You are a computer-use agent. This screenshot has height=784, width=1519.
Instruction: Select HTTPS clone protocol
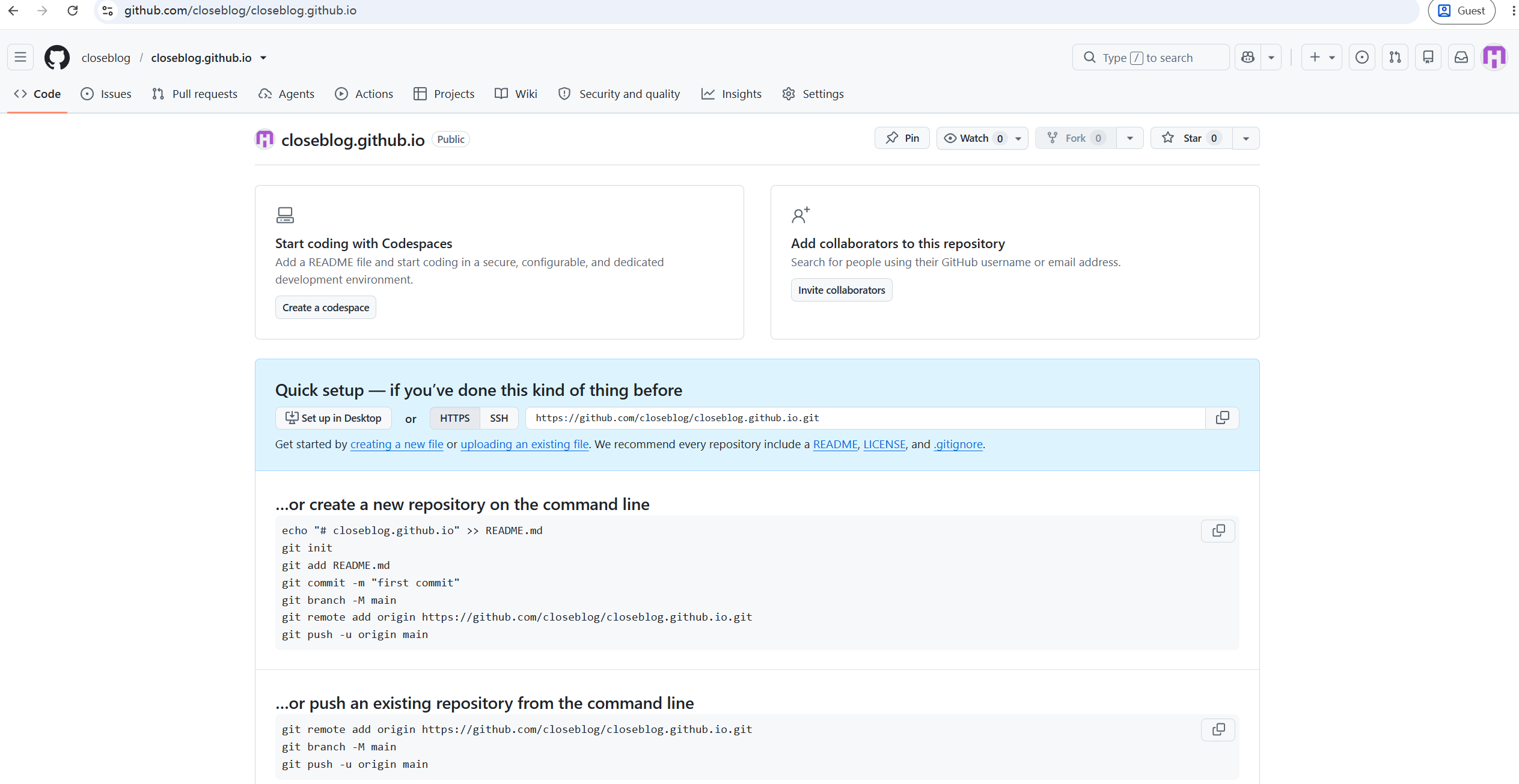454,418
